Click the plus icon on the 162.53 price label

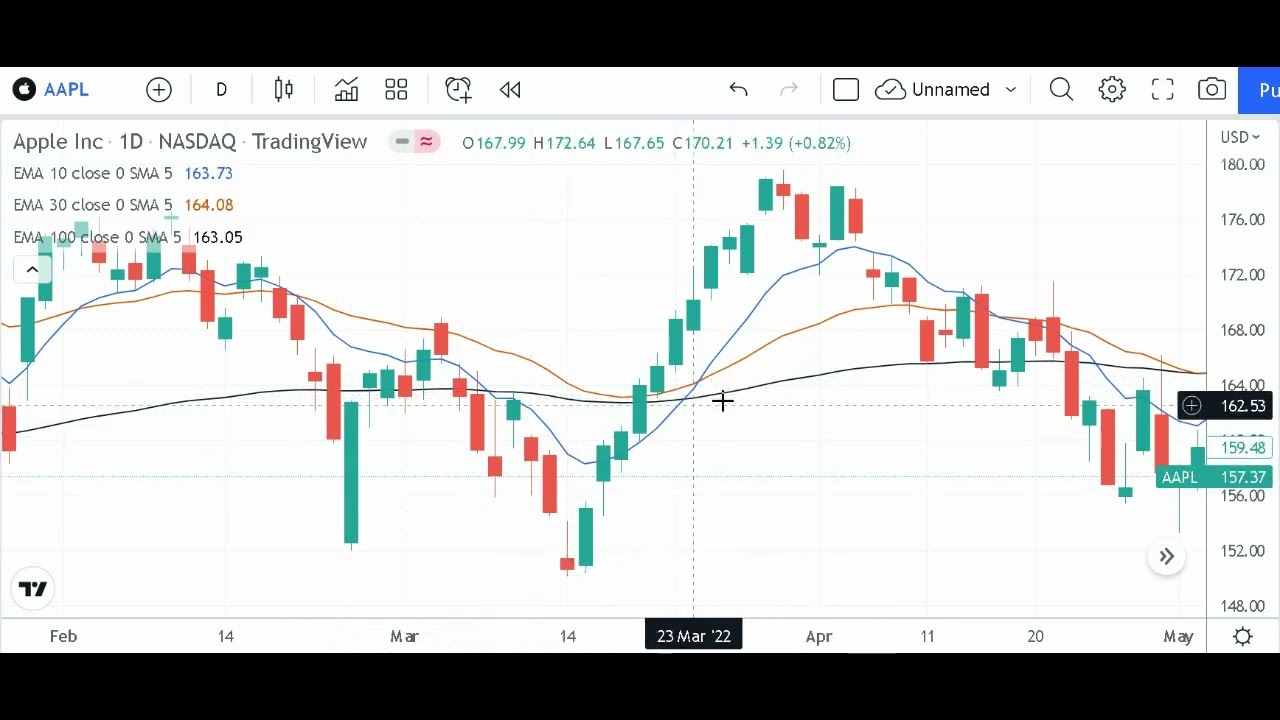[1192, 406]
